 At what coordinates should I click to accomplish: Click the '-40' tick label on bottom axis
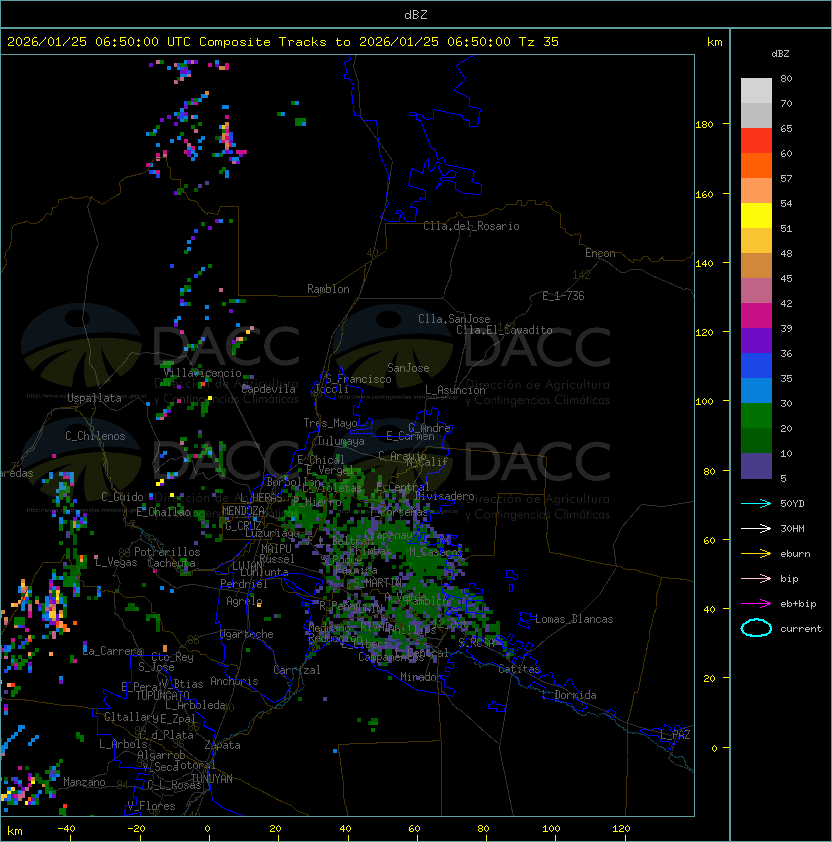click(x=66, y=829)
